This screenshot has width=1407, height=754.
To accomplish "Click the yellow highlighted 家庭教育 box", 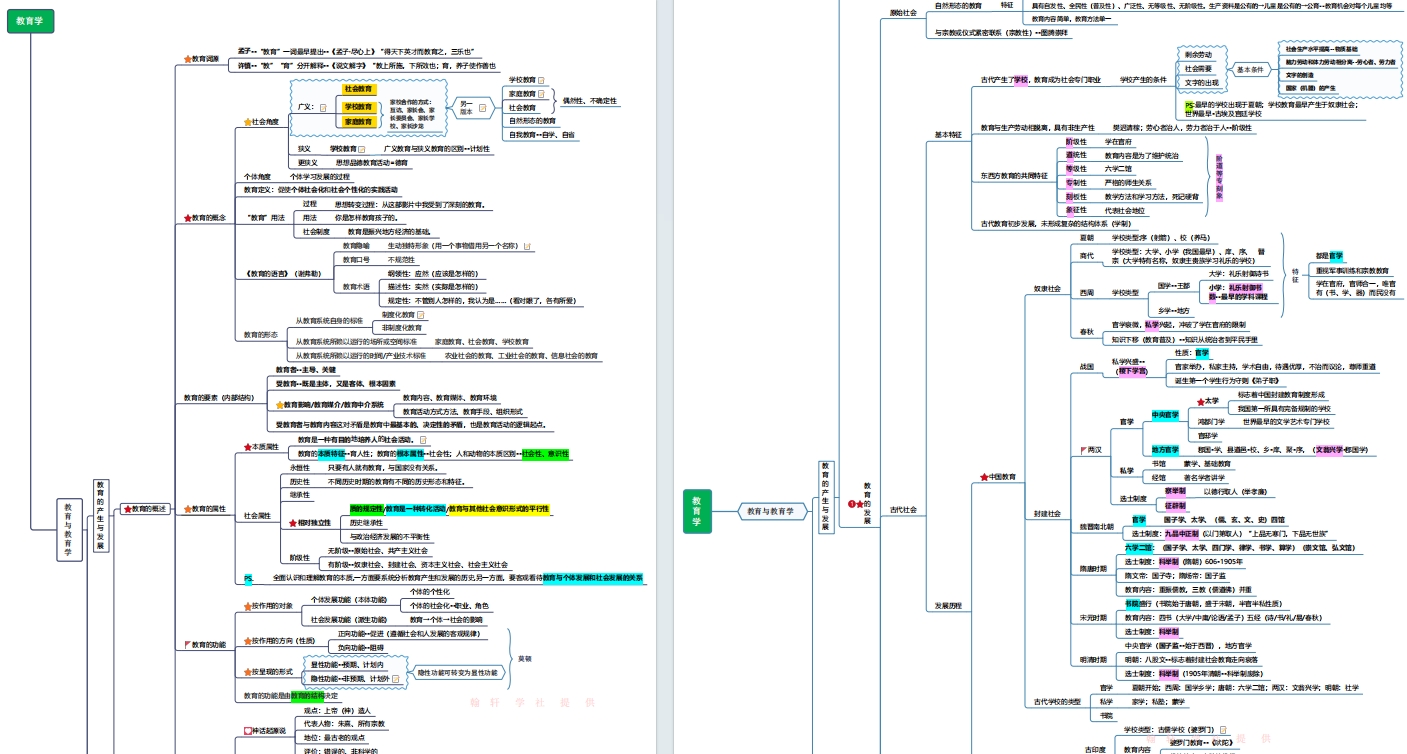I will (359, 122).
